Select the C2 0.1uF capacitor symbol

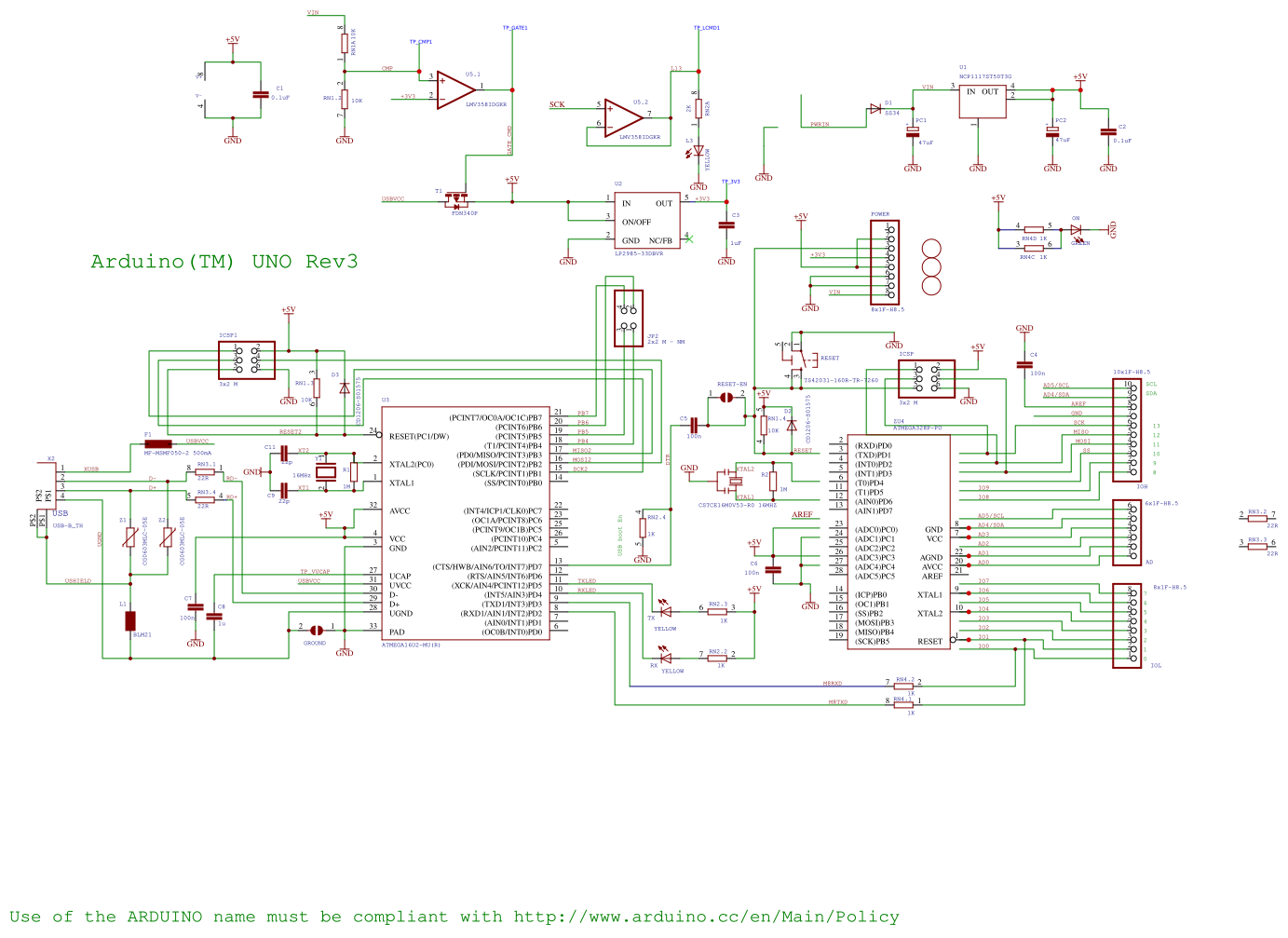[1108, 132]
